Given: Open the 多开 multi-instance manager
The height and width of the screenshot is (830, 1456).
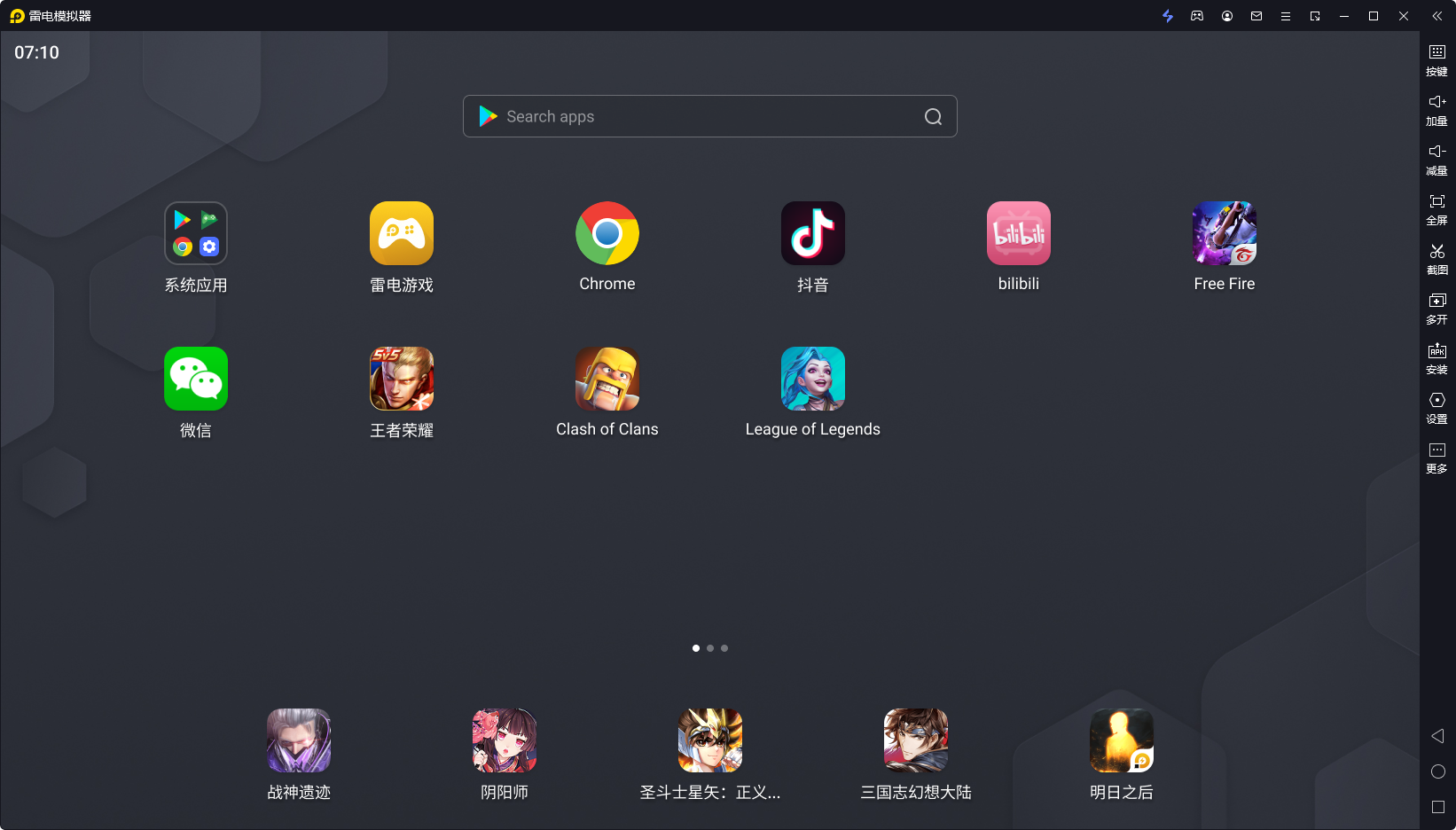Looking at the screenshot, I should pos(1437,309).
